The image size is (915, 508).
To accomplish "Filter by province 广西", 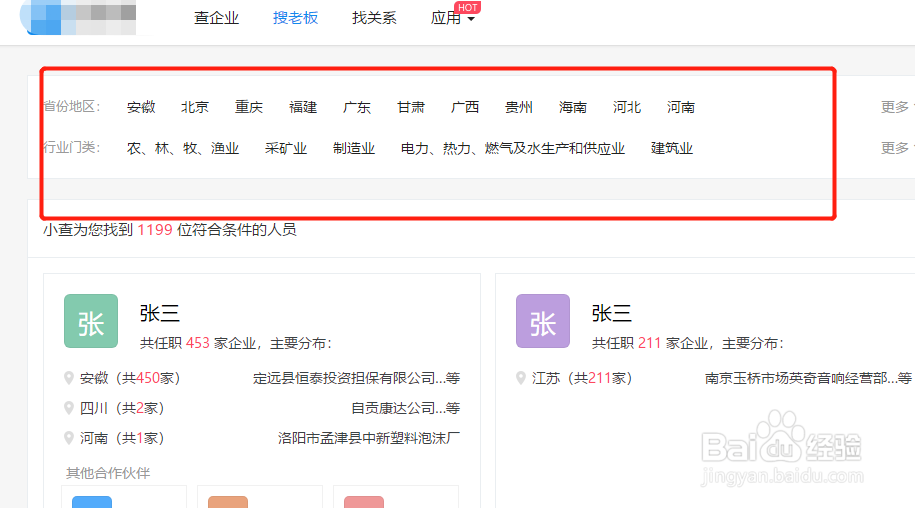I will coord(465,107).
